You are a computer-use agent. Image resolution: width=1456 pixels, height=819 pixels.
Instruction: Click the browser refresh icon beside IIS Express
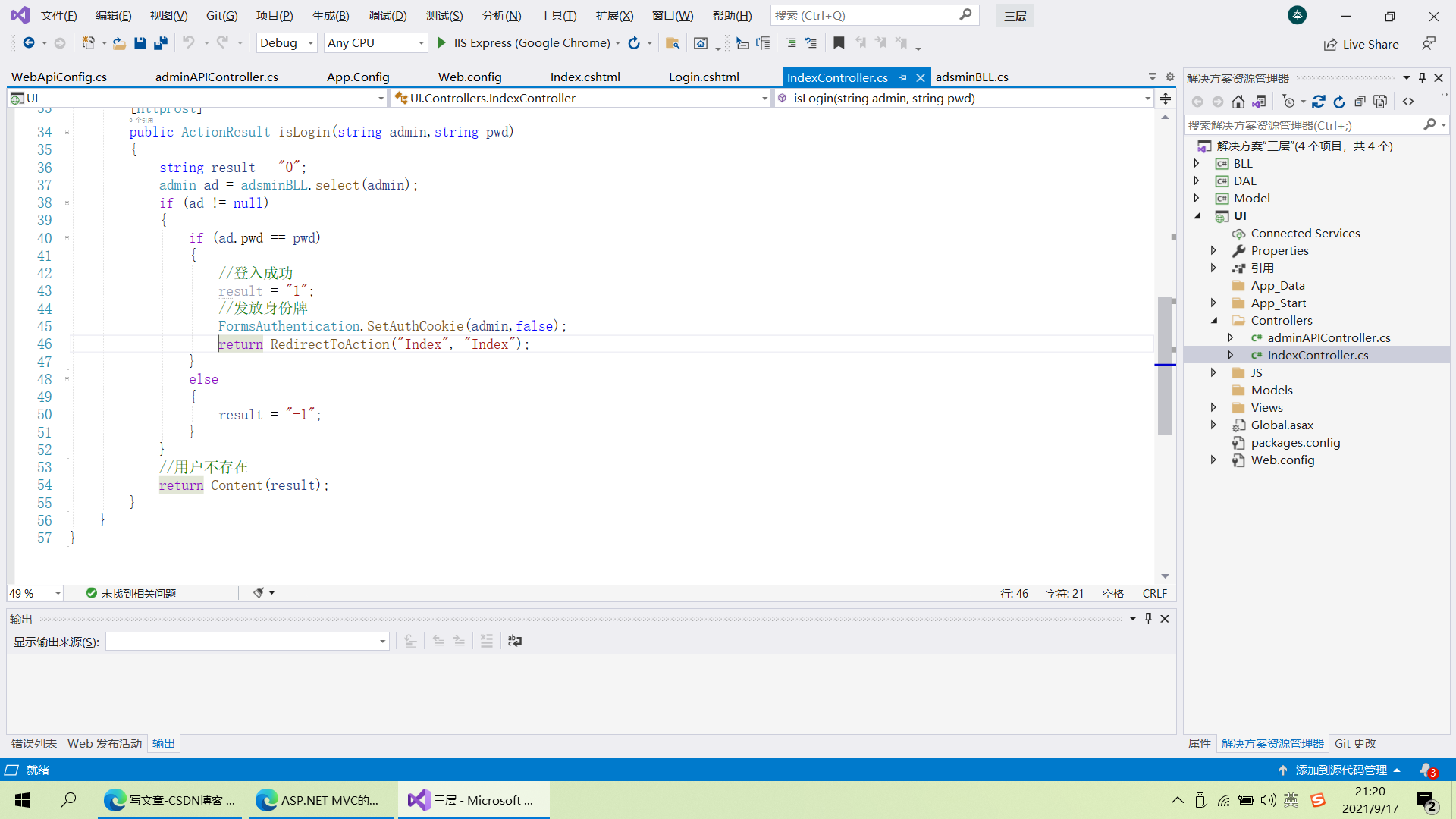pyautogui.click(x=634, y=43)
